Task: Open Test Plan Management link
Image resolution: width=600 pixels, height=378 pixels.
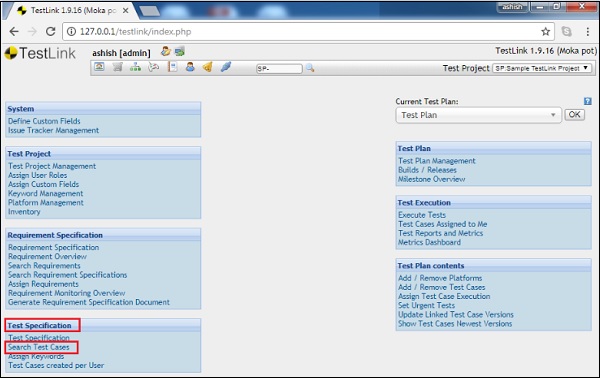Action: [437, 161]
